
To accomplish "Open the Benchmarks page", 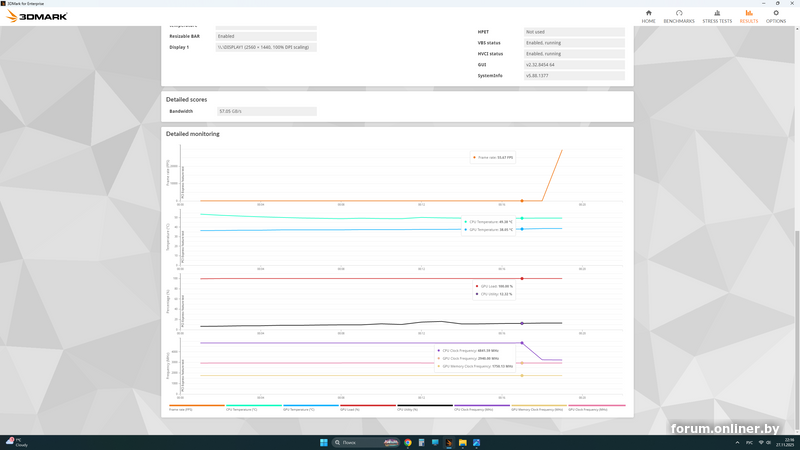I will click(x=679, y=16).
